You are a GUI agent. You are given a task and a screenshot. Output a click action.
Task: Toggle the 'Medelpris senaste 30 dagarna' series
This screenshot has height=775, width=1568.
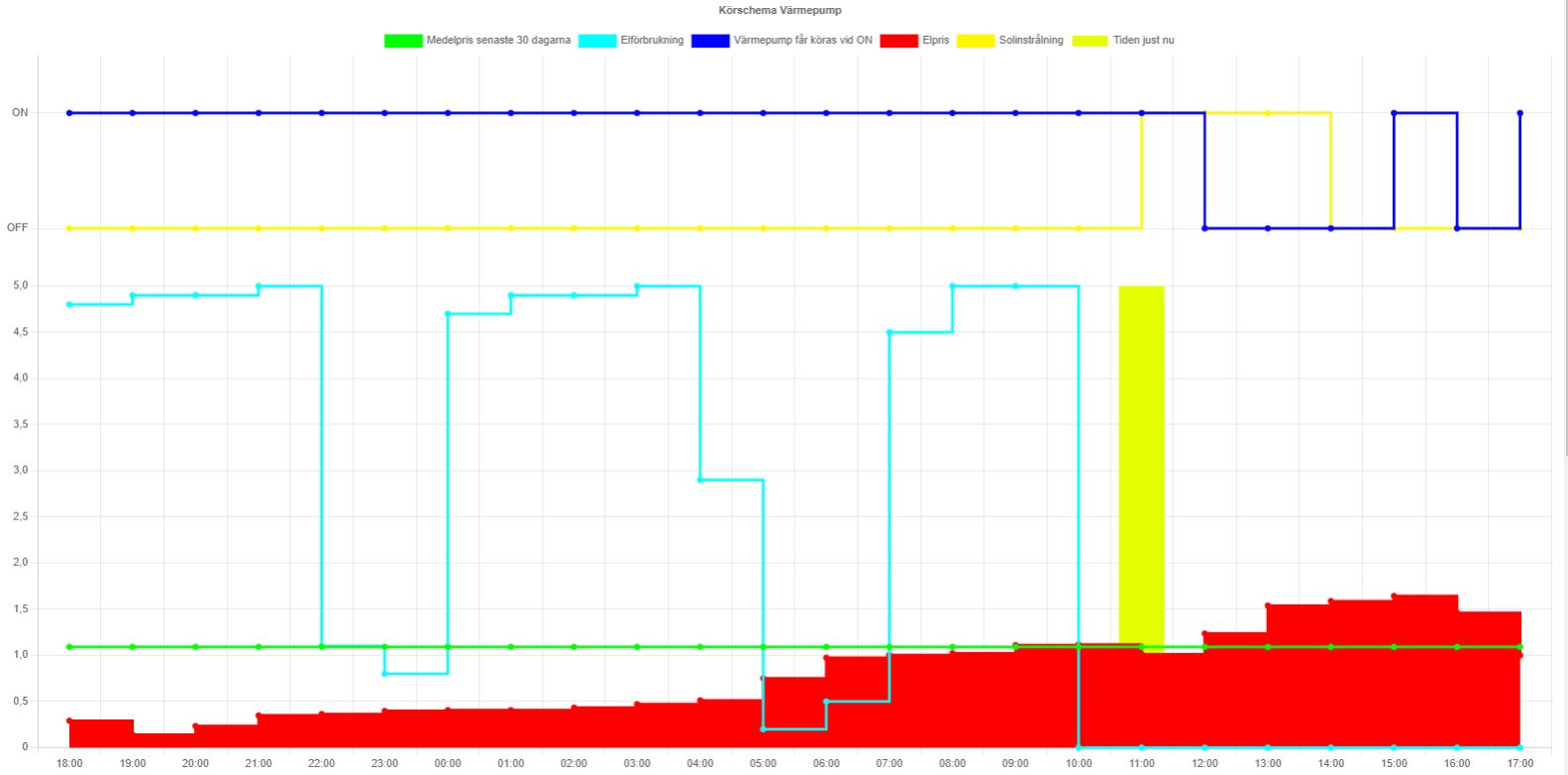[x=498, y=41]
